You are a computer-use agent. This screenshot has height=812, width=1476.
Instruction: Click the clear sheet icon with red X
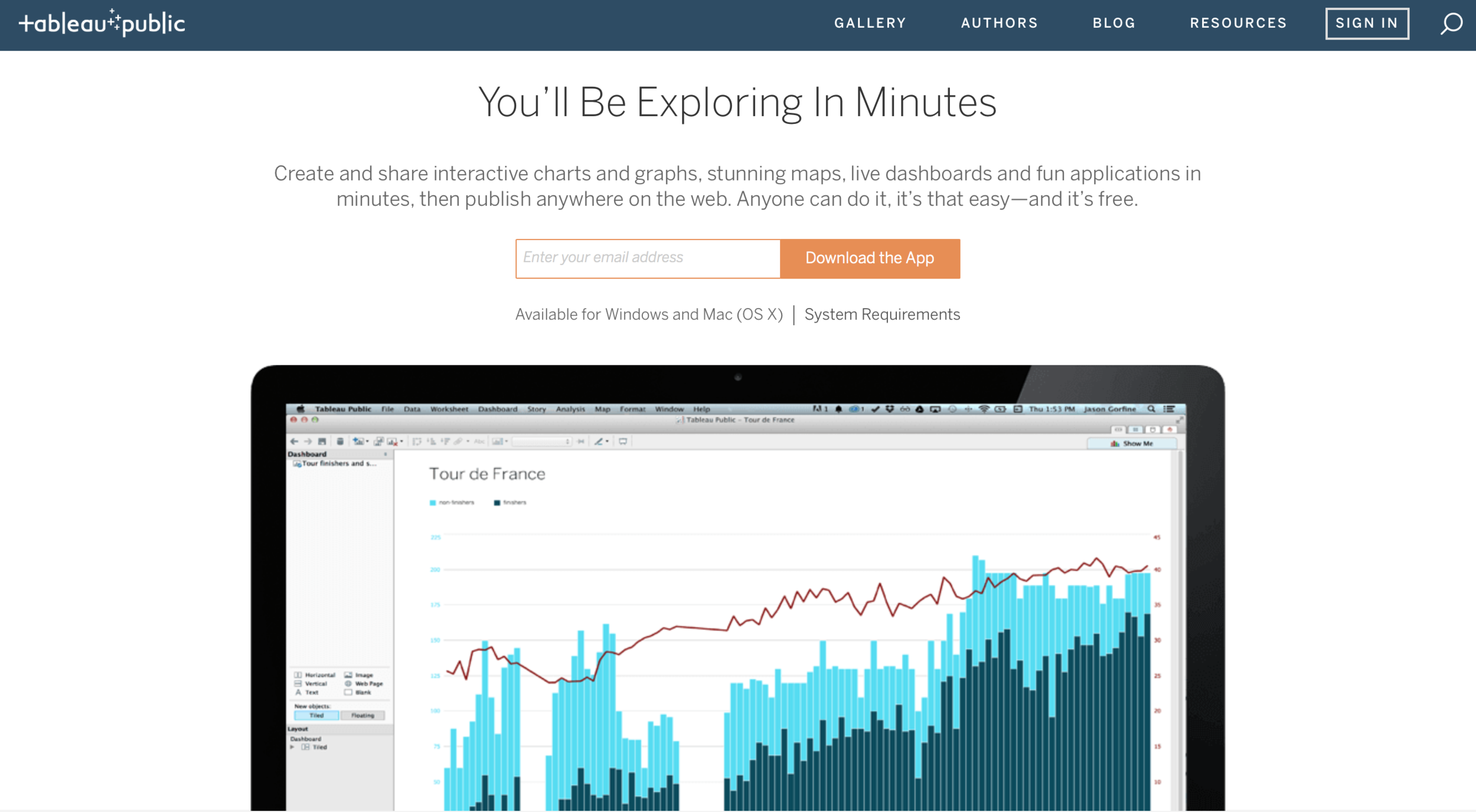[x=392, y=441]
